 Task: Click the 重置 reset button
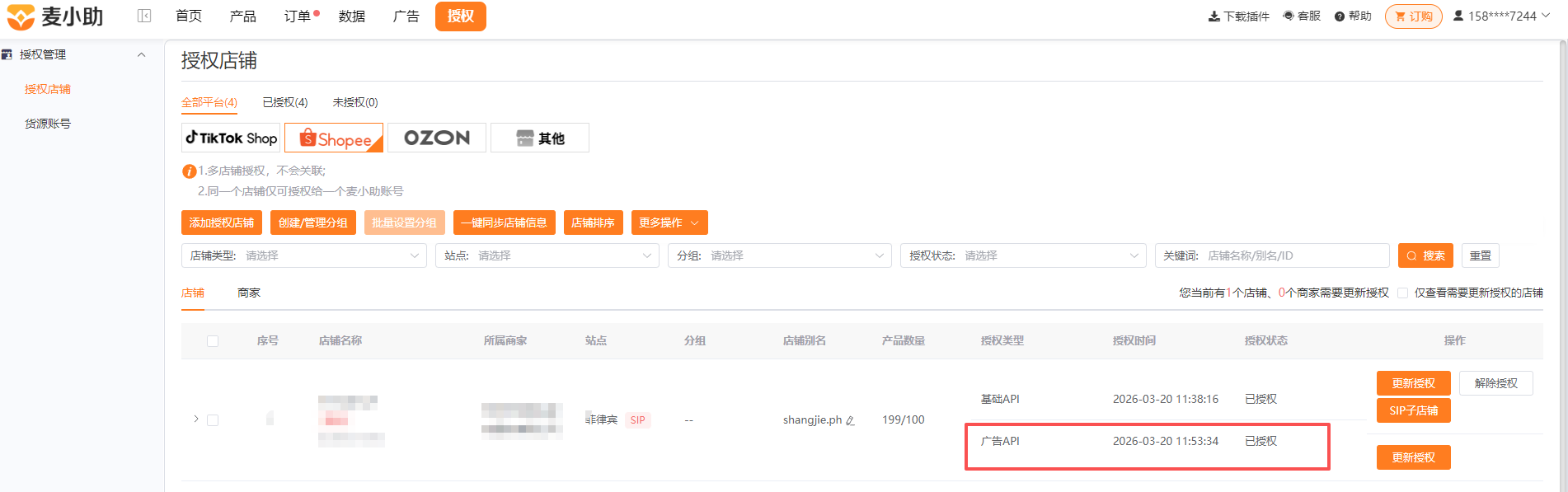pyautogui.click(x=1481, y=255)
